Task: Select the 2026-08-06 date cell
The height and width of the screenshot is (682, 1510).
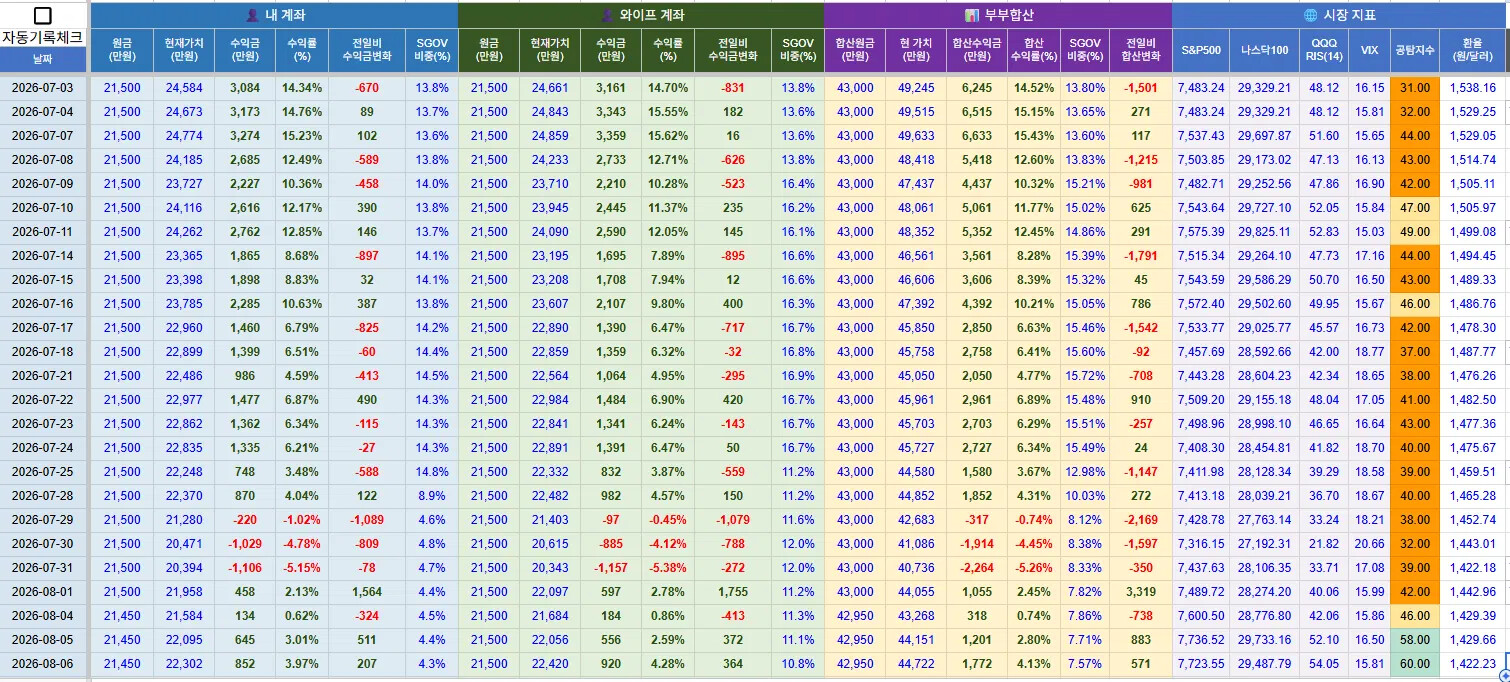Action: click(x=43, y=664)
